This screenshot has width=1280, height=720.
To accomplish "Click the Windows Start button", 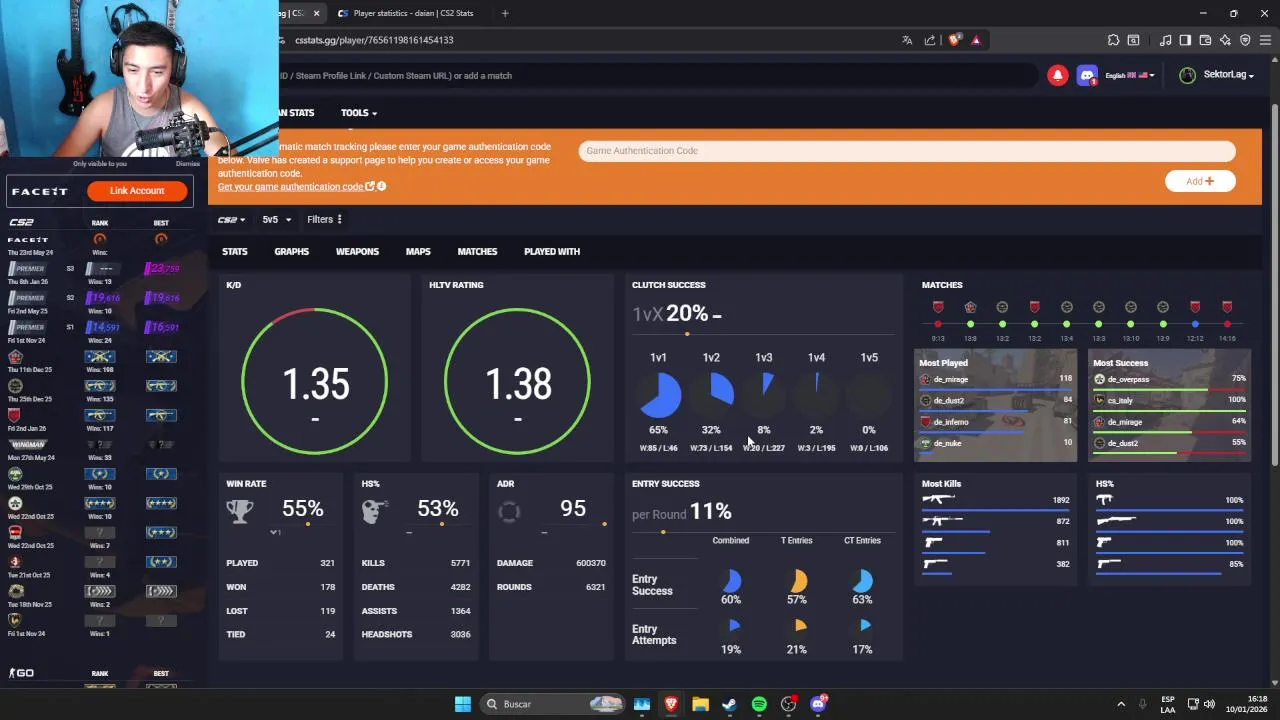I will click(x=462, y=704).
